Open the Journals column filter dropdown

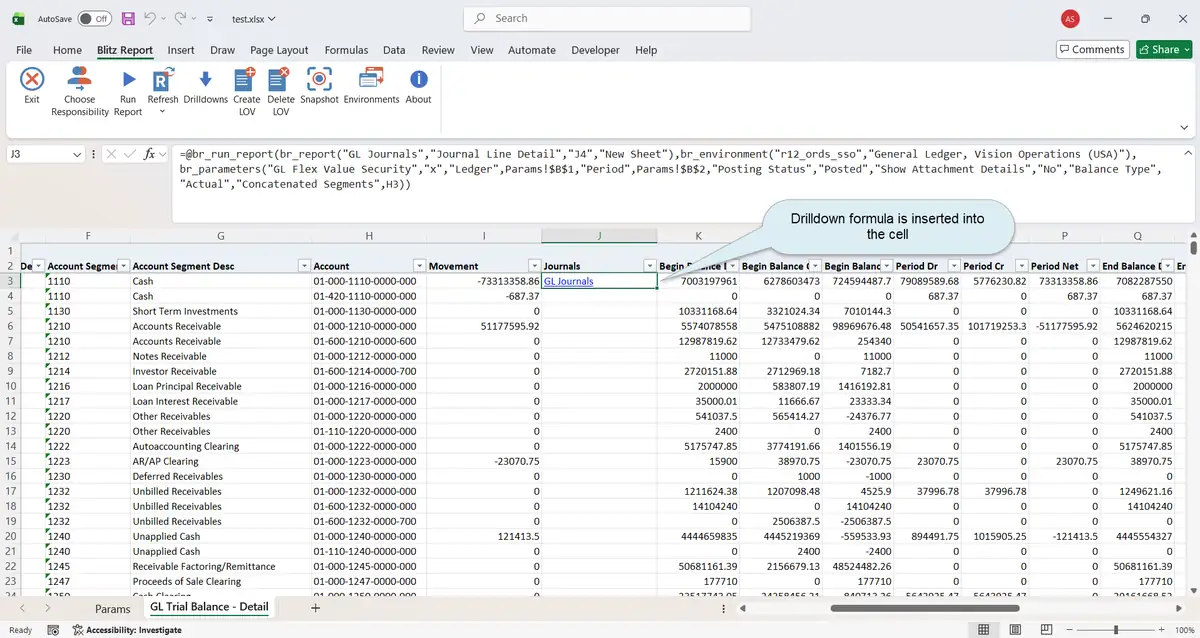click(650, 266)
